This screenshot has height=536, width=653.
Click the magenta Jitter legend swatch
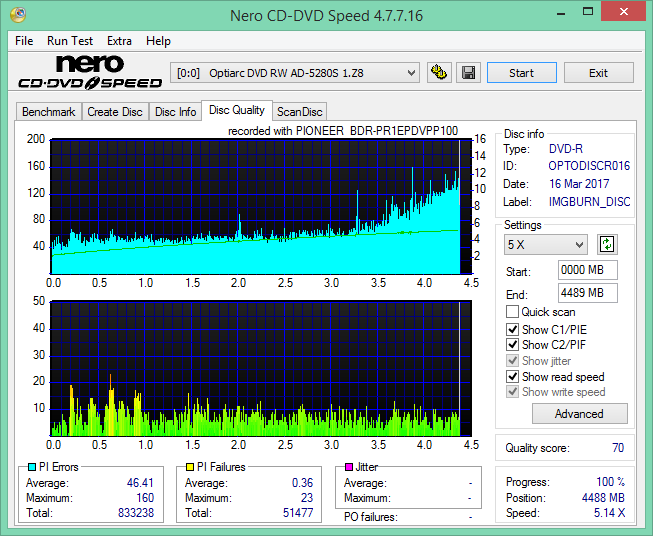pyautogui.click(x=349, y=467)
